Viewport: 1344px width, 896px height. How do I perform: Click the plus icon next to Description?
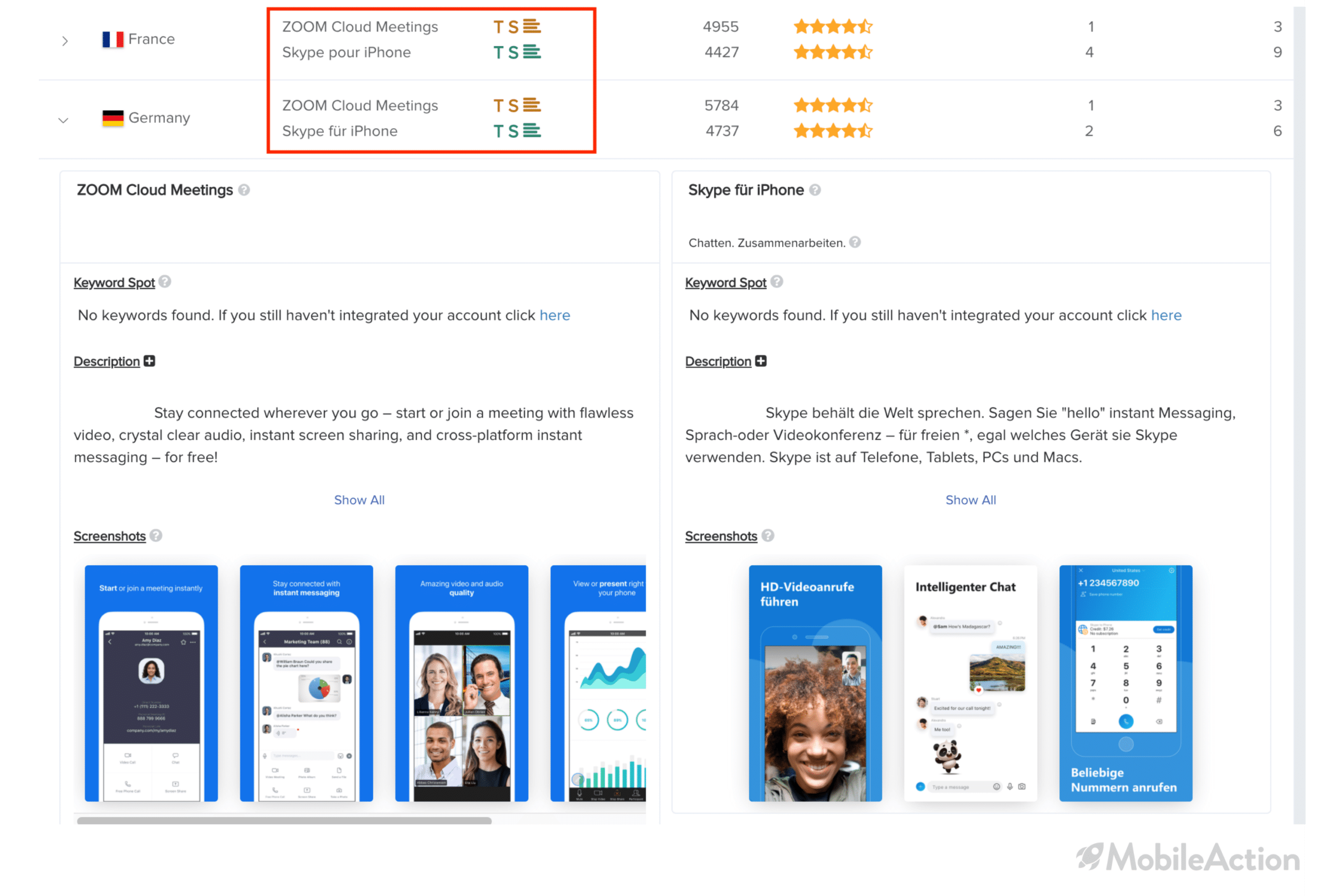[x=149, y=361]
